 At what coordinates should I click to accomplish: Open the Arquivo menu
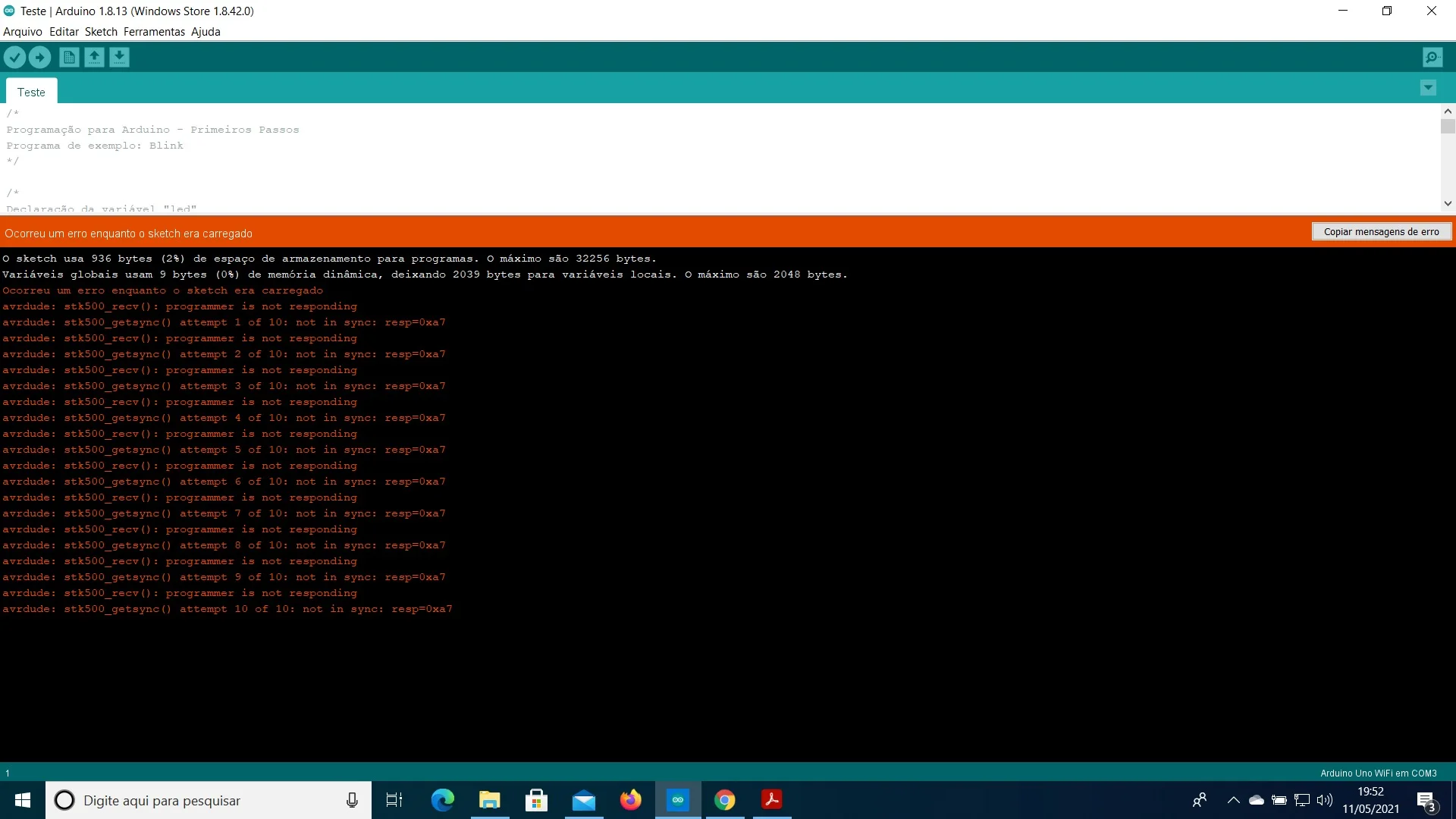(x=23, y=32)
